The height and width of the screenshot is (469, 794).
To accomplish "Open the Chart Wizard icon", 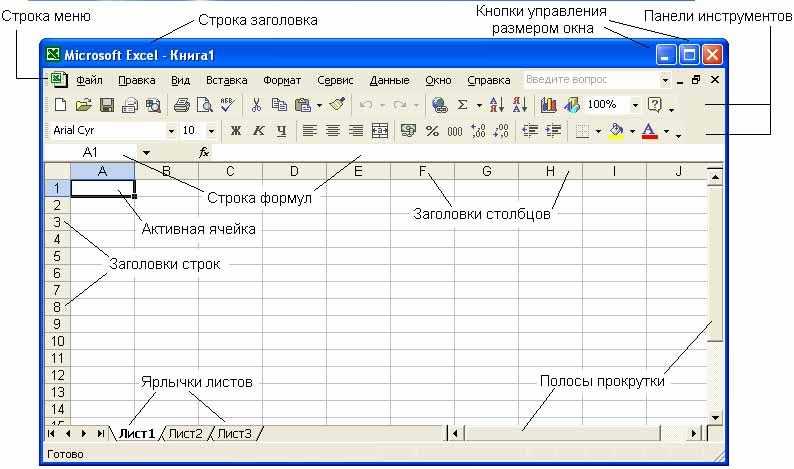I will click(x=548, y=105).
